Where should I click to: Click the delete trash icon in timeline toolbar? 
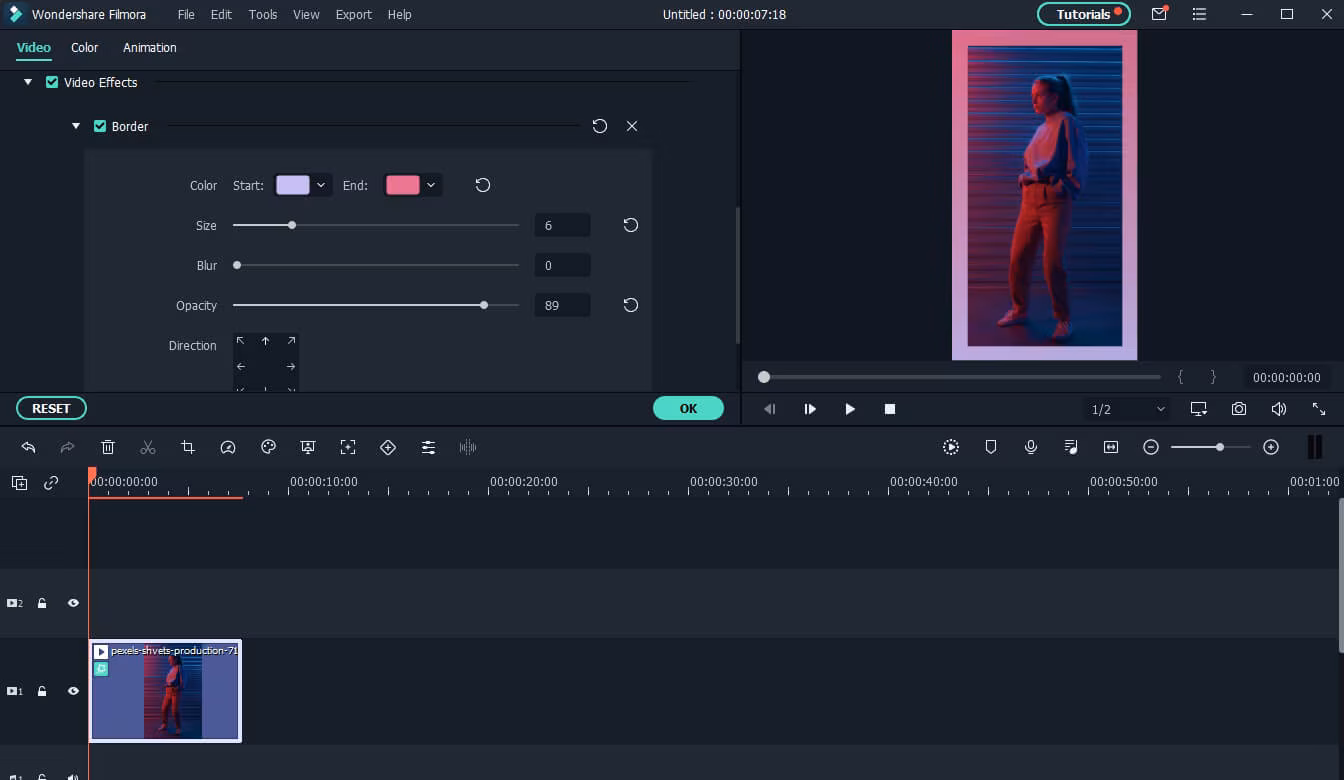point(108,448)
